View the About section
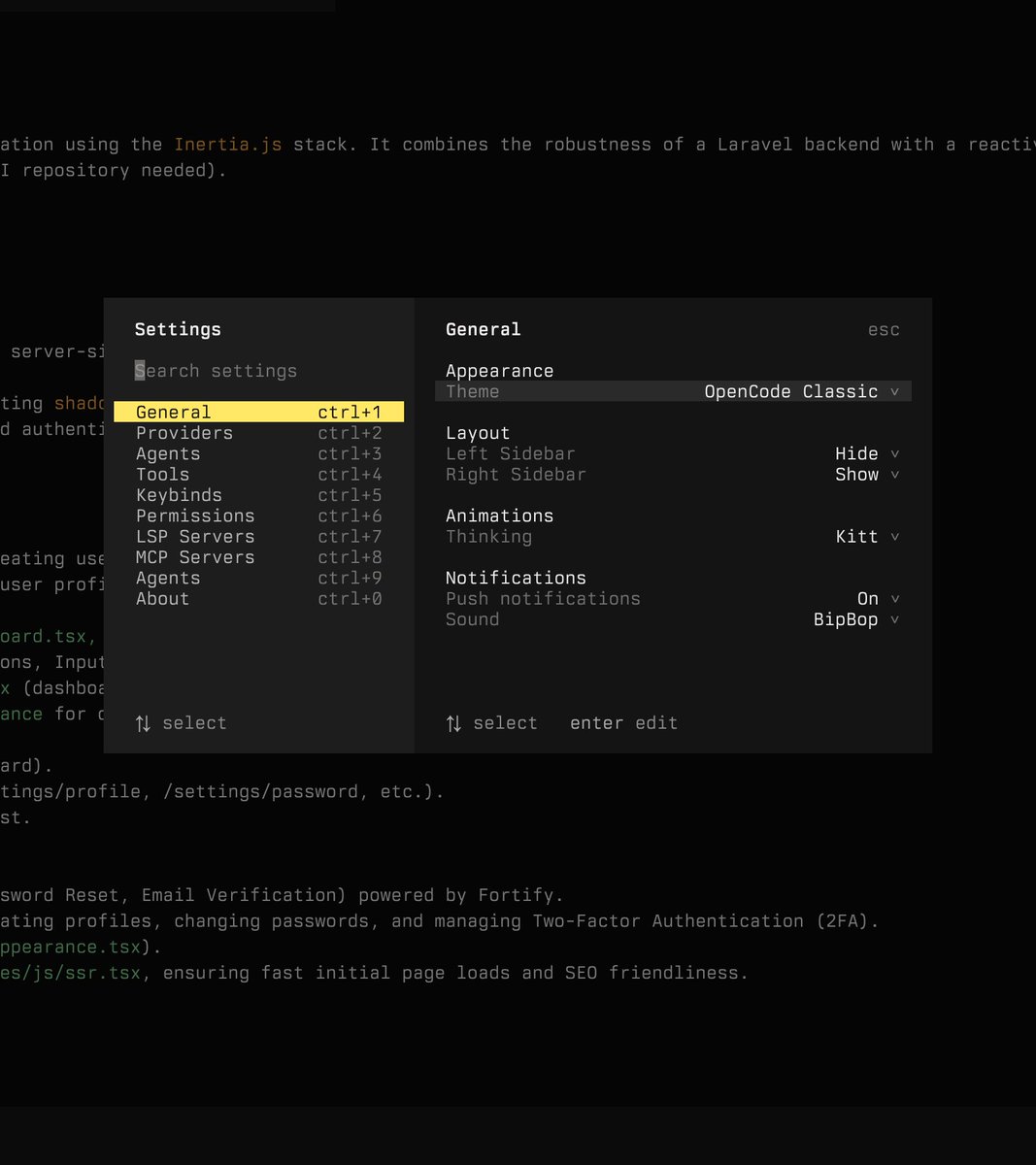Viewport: 1036px width, 1165px height. pos(162,599)
